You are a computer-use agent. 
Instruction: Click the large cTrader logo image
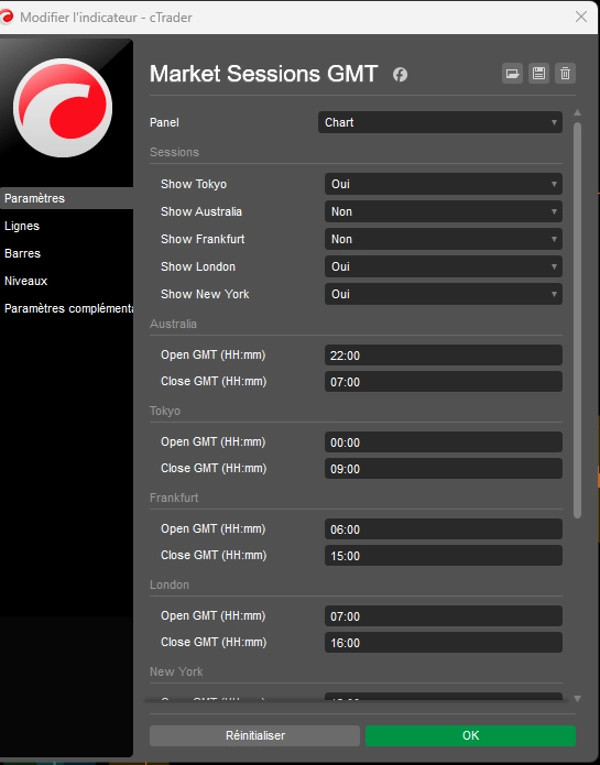click(x=62, y=108)
